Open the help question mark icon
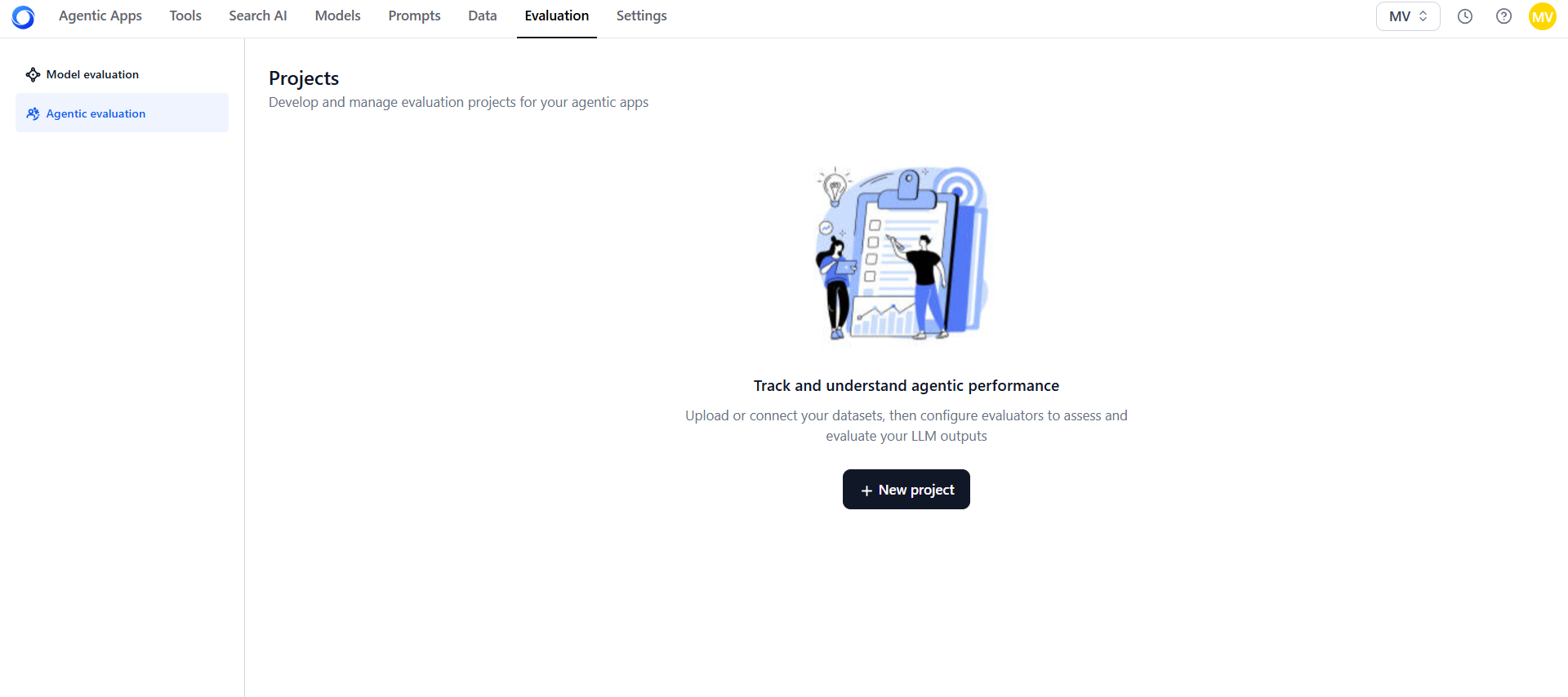This screenshot has width=1568, height=697. pyautogui.click(x=1503, y=16)
